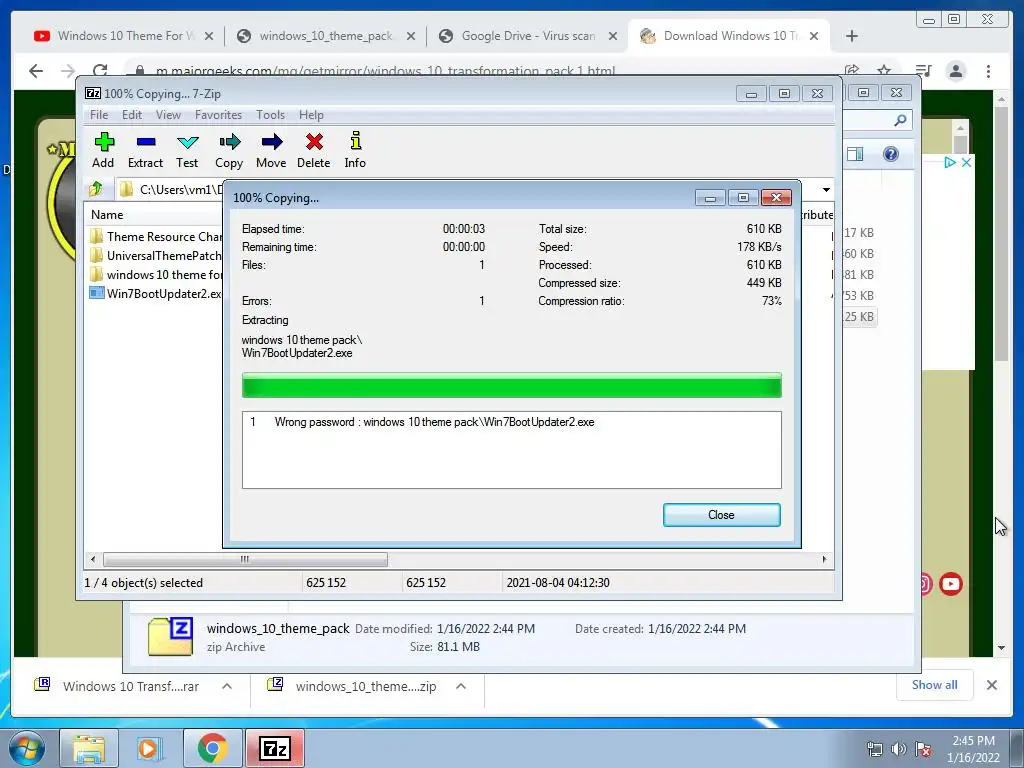Click the 7-Zip horizontal scrollbar thumb

[x=245, y=560]
